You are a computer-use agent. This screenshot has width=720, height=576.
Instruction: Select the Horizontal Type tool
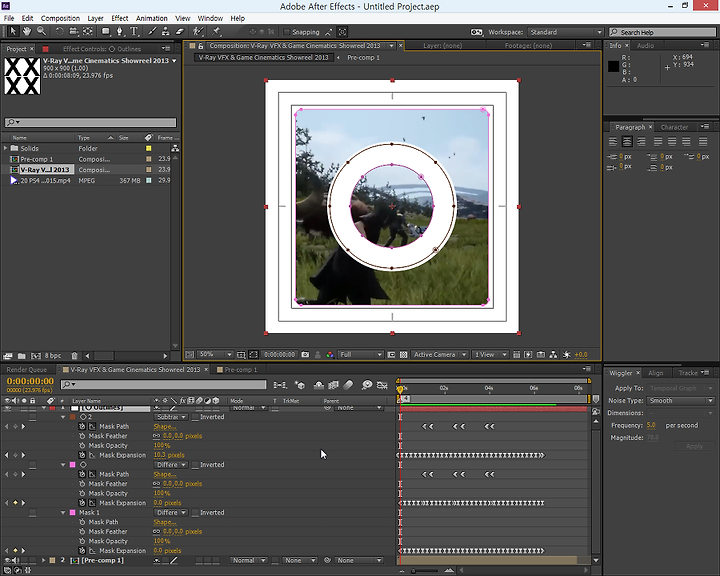[x=134, y=31]
